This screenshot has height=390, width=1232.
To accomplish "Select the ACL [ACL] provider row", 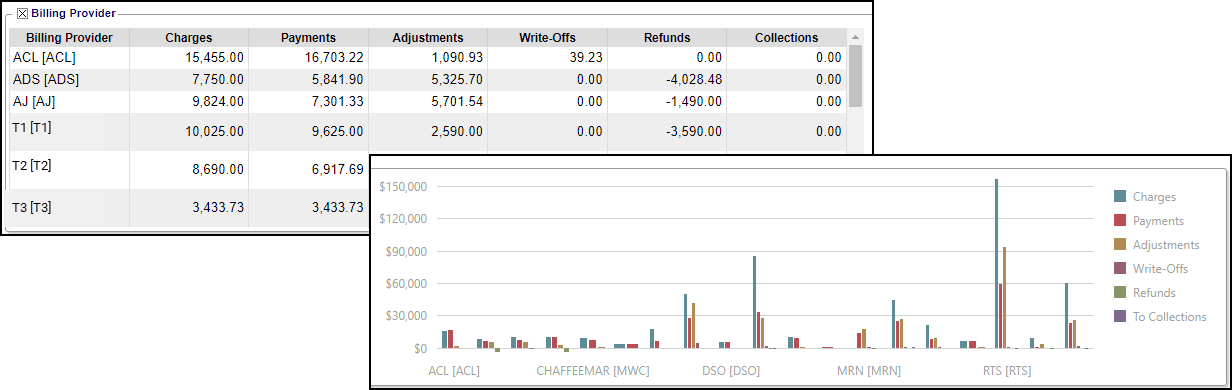I will (428, 58).
